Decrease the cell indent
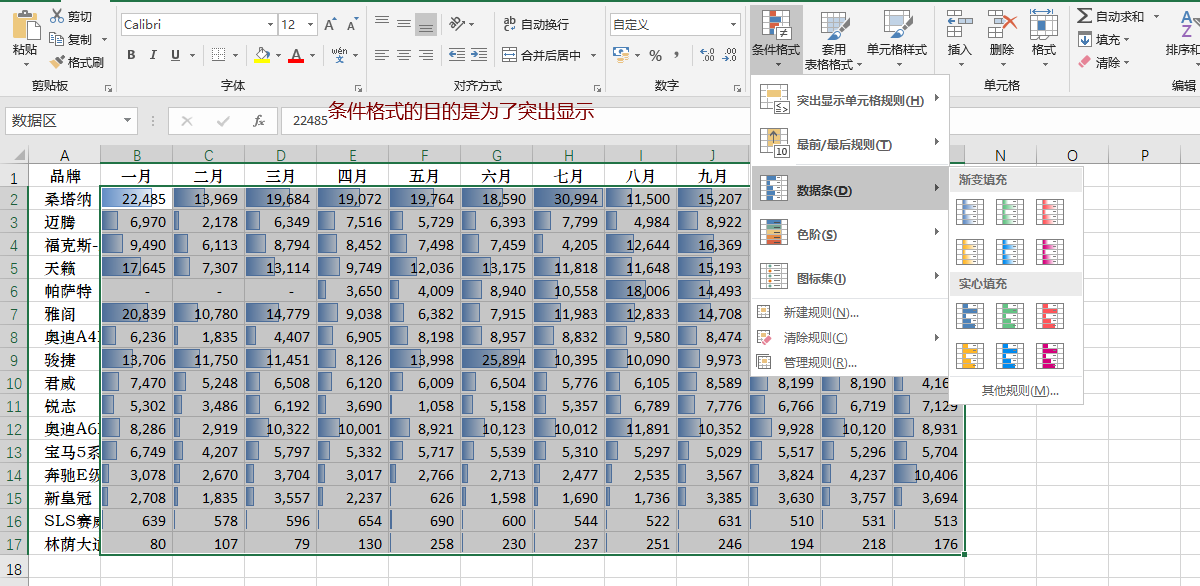 457,55
